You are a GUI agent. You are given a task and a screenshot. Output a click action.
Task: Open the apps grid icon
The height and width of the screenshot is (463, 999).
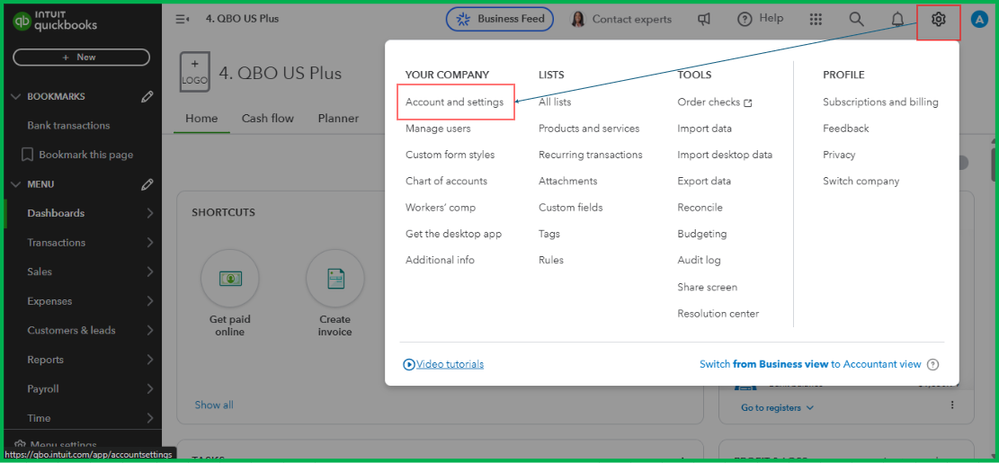coord(816,19)
